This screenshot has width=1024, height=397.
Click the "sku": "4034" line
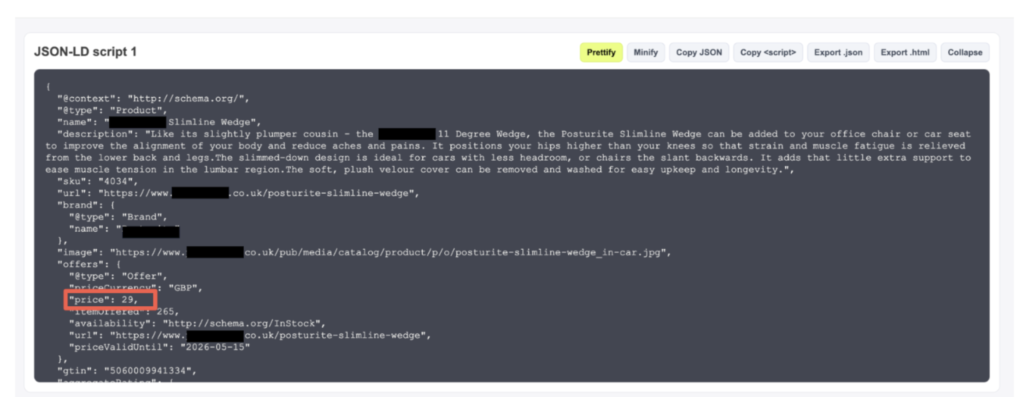coord(98,182)
